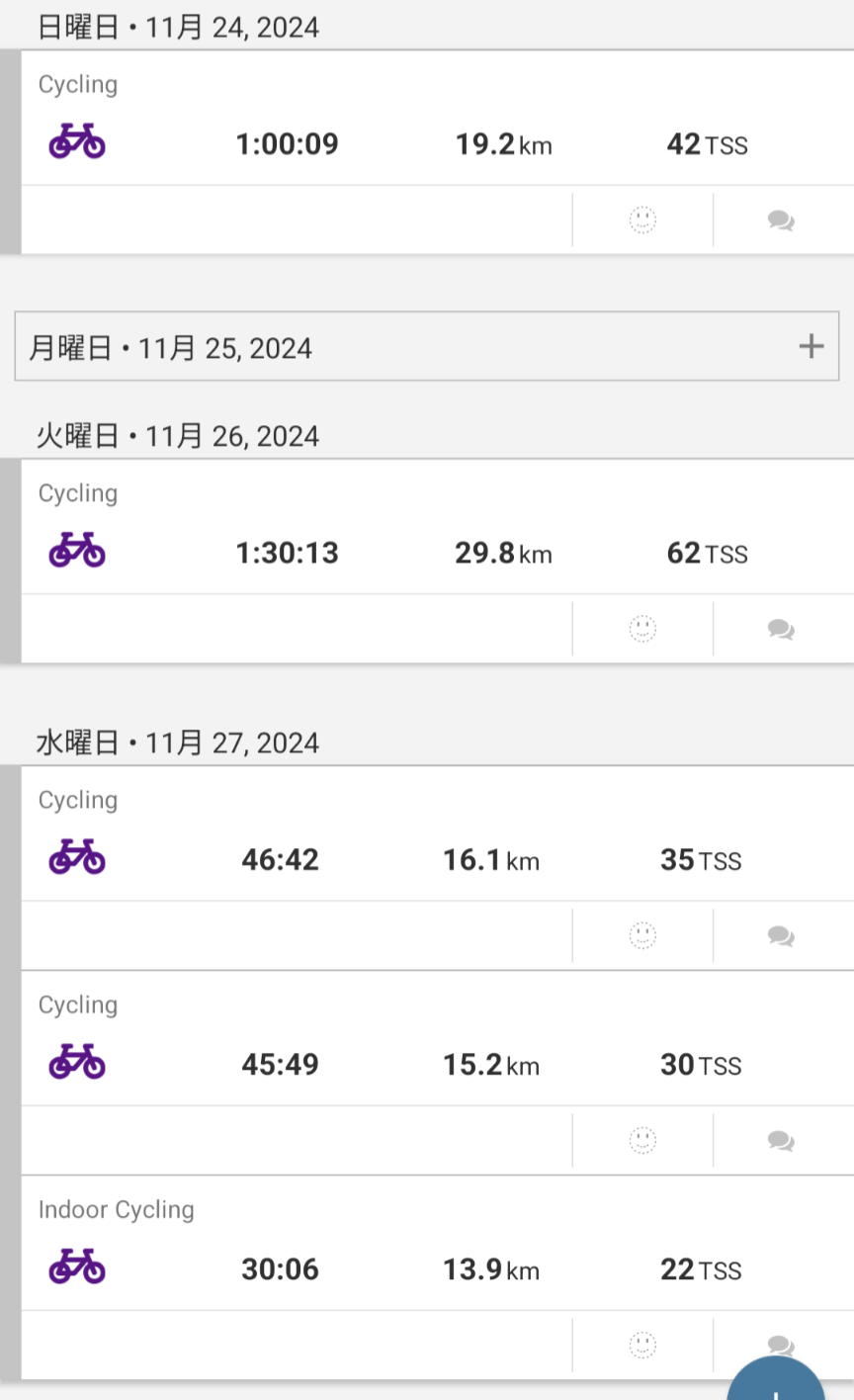Open the Indoor Cycling workout
Viewport: 854px width, 1400px height.
pos(281,1269)
